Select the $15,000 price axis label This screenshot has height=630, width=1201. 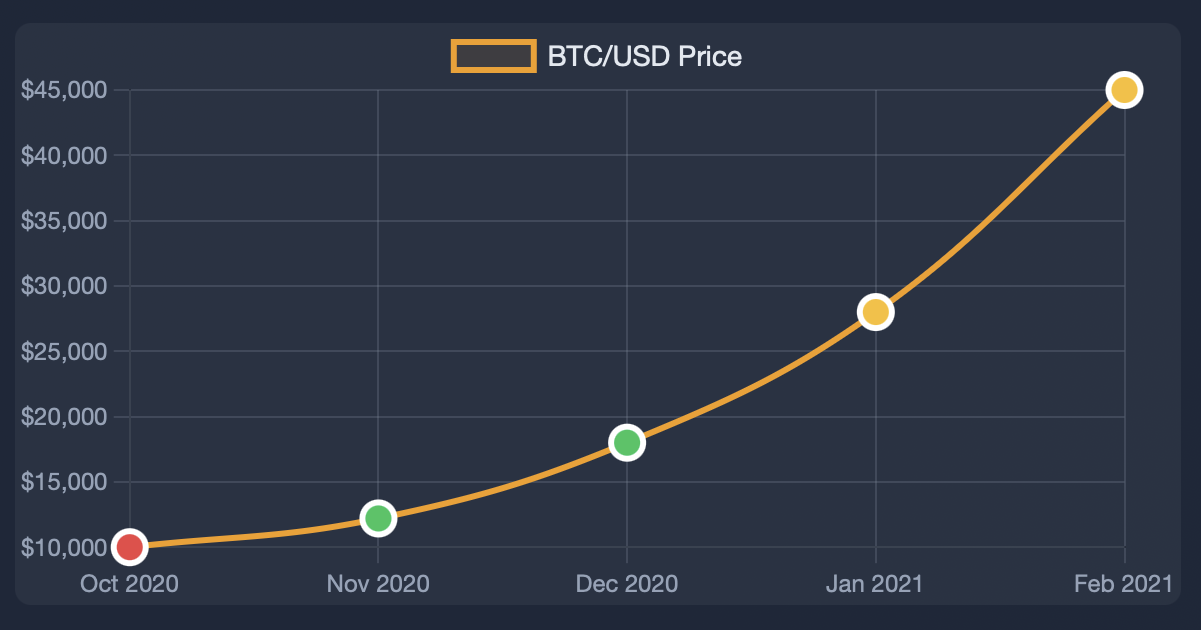[x=64, y=482]
